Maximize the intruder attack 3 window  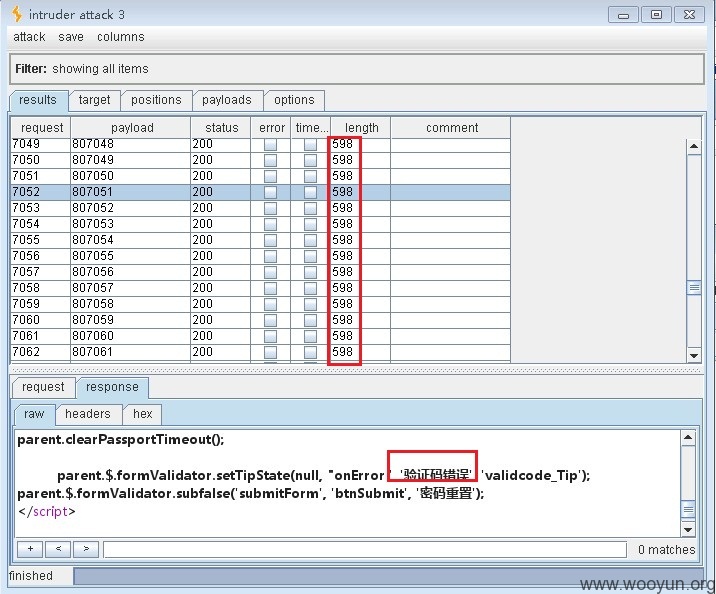(656, 15)
